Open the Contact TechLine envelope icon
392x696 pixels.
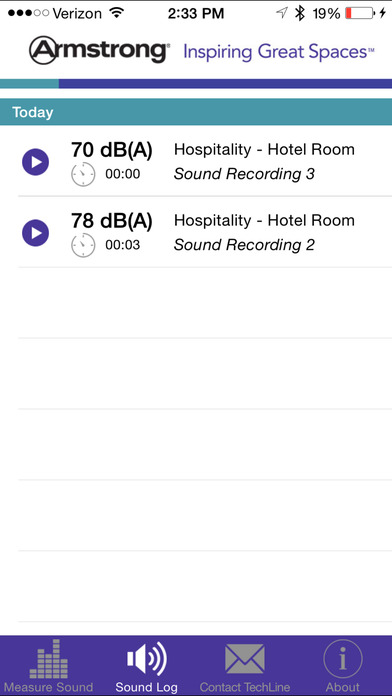click(x=245, y=659)
